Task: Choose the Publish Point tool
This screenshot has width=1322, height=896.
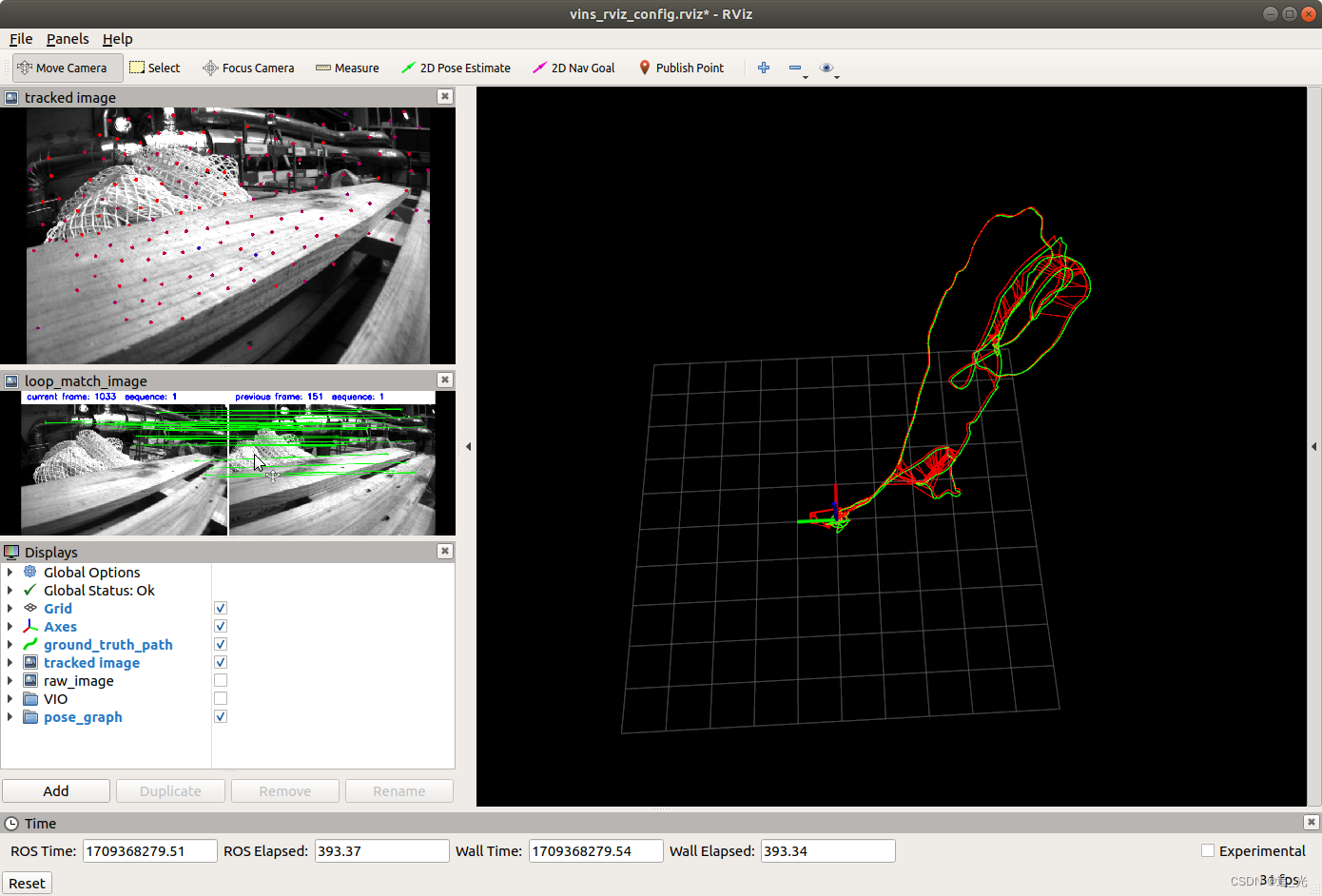Action: coord(681,68)
